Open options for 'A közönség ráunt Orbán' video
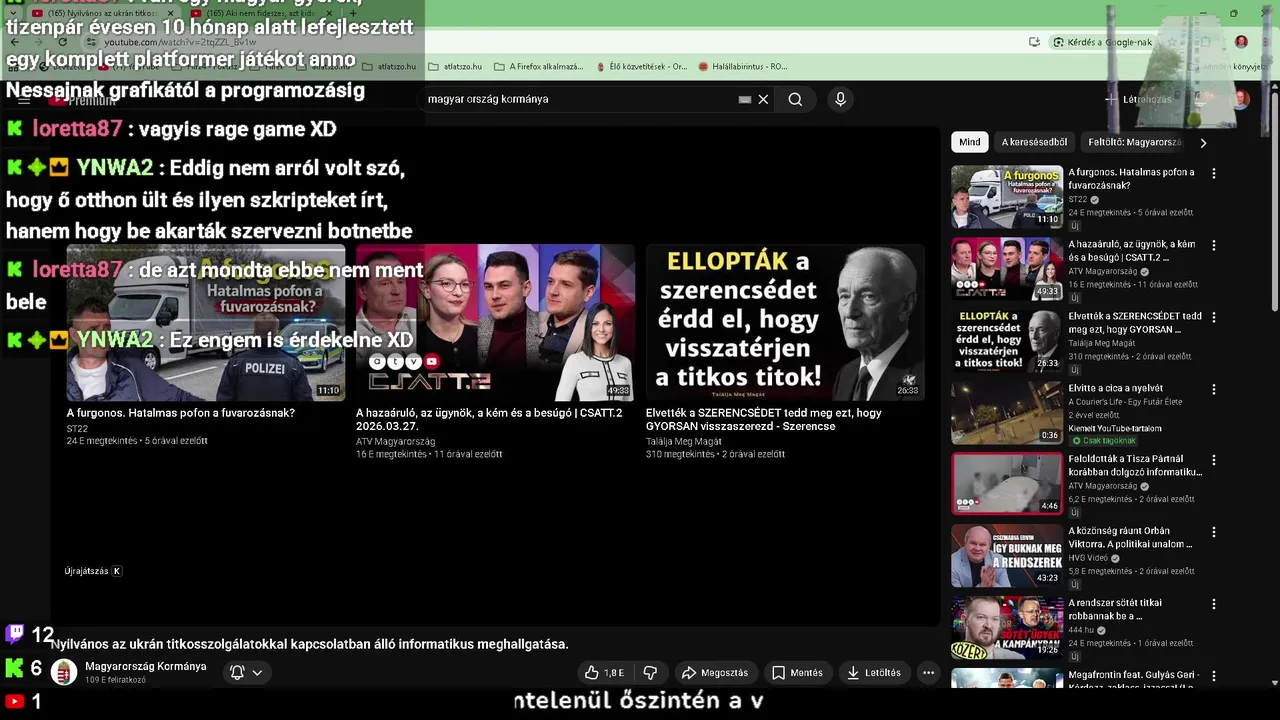1280x720 pixels. 1214,533
